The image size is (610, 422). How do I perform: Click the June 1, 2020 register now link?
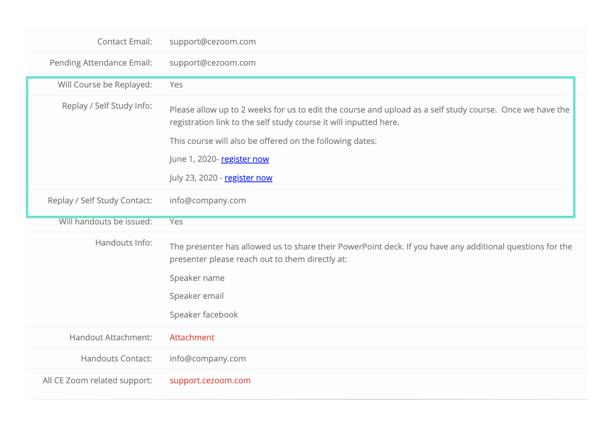(245, 159)
